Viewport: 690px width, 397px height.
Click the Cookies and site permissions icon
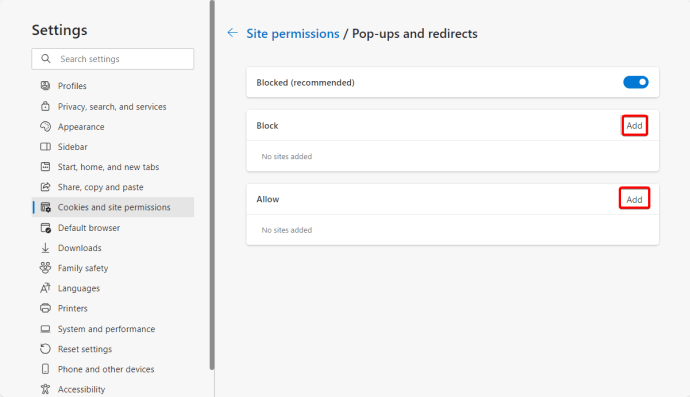click(x=45, y=207)
